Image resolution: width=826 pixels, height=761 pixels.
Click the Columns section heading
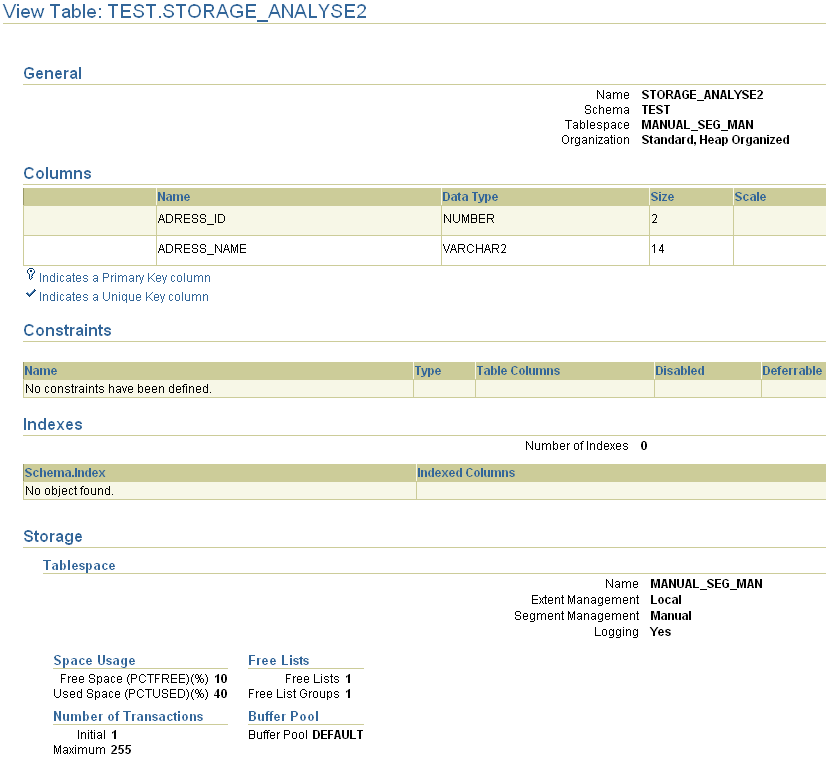tap(57, 173)
